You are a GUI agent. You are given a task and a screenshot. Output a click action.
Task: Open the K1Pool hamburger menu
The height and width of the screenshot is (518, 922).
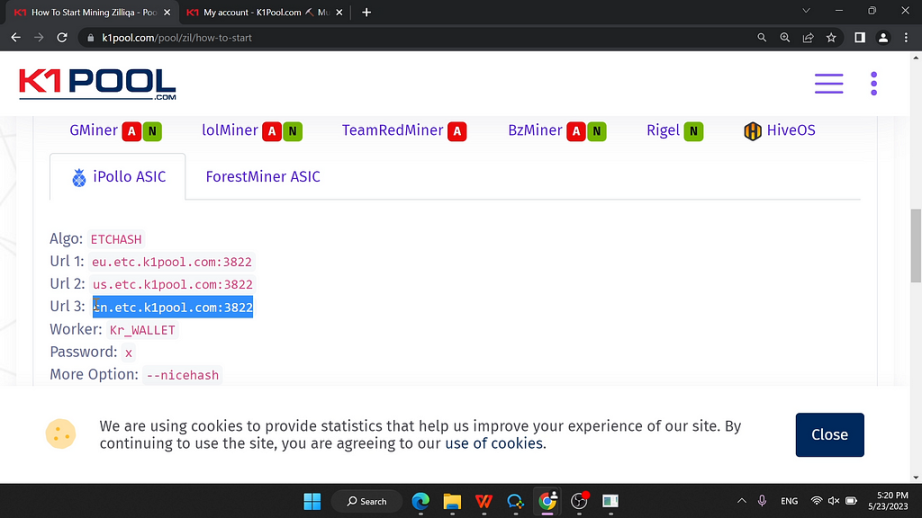(x=829, y=83)
